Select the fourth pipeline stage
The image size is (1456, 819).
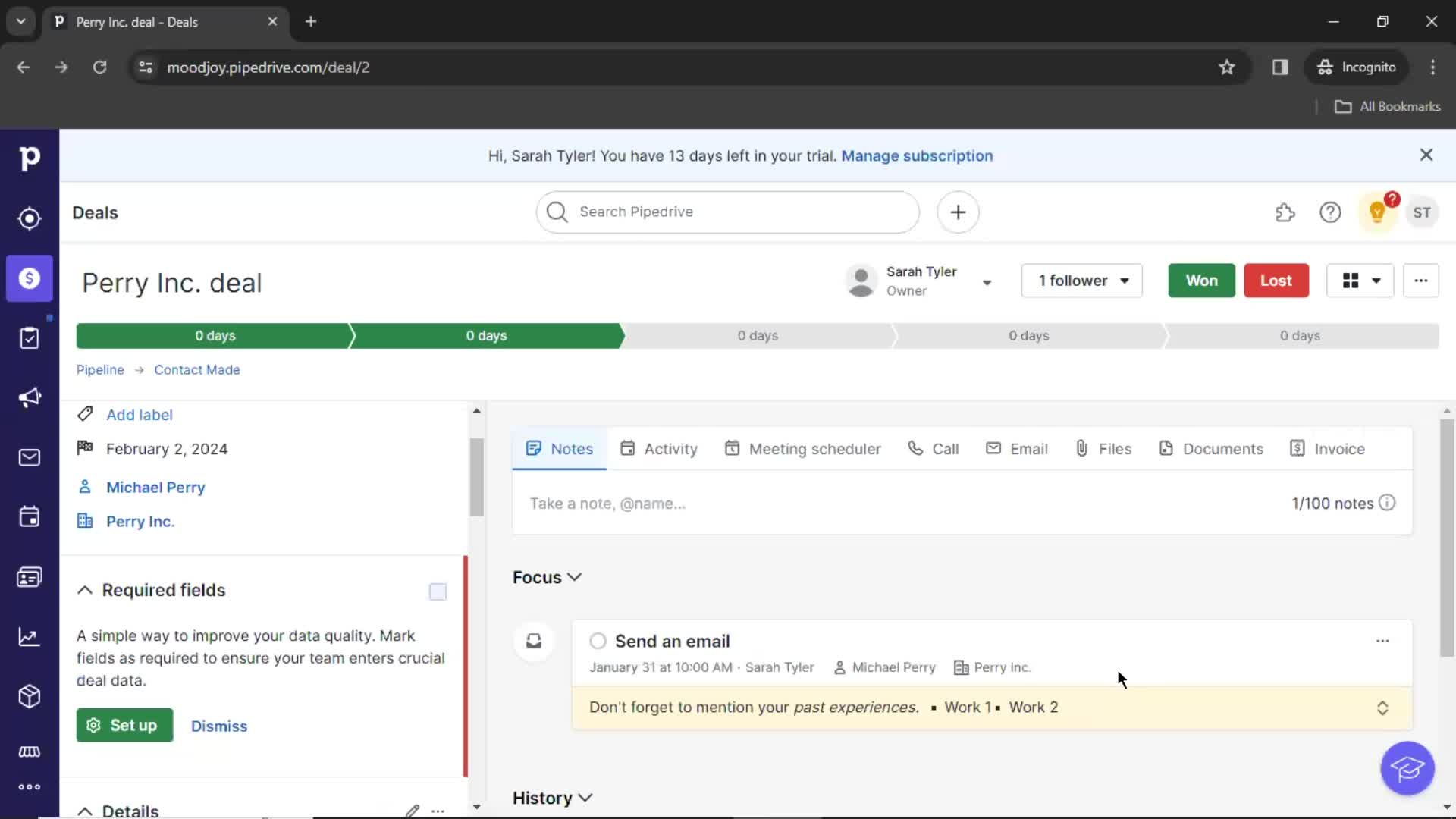point(1029,336)
